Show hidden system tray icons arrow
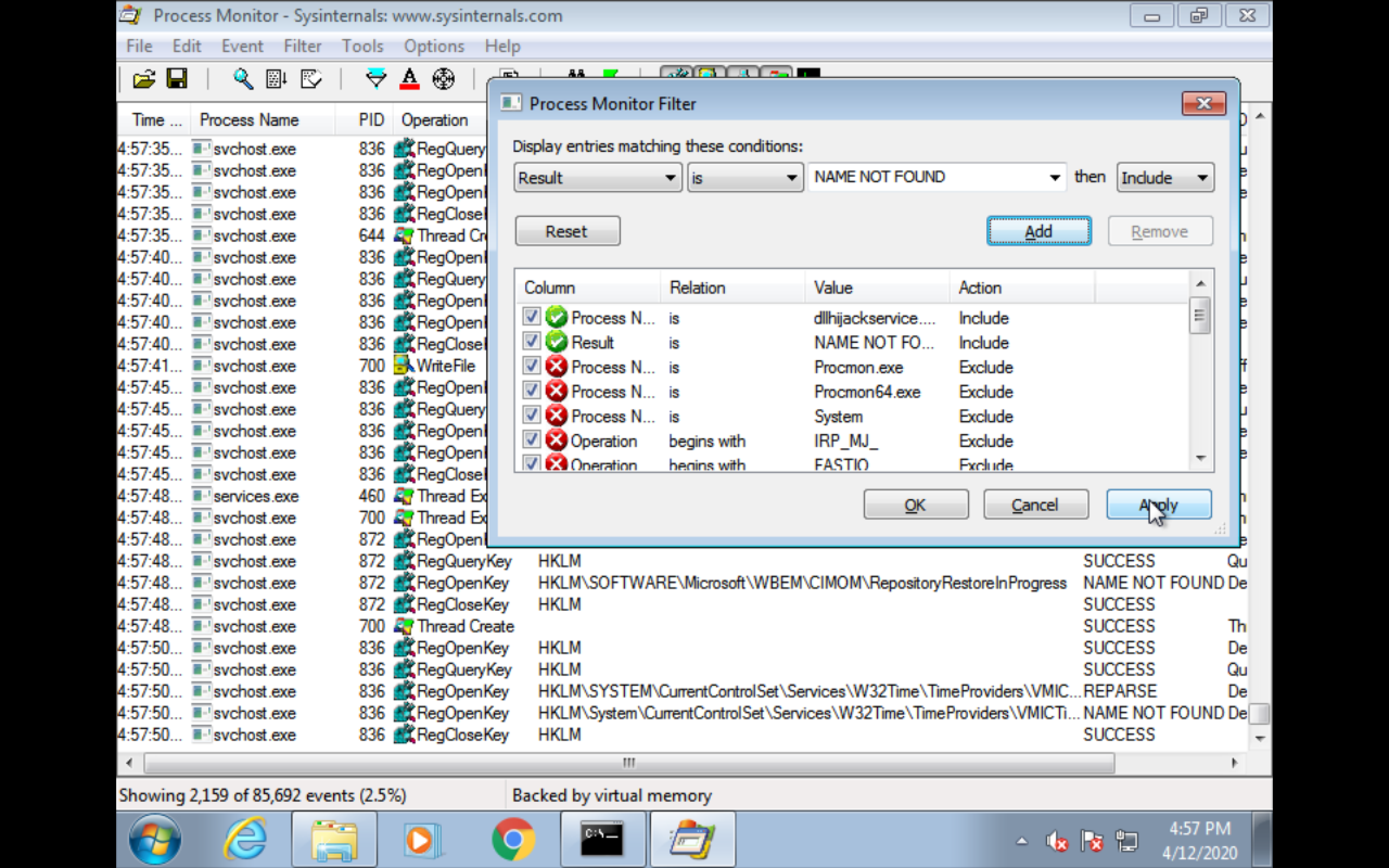This screenshot has width=1389, height=868. point(1022,841)
